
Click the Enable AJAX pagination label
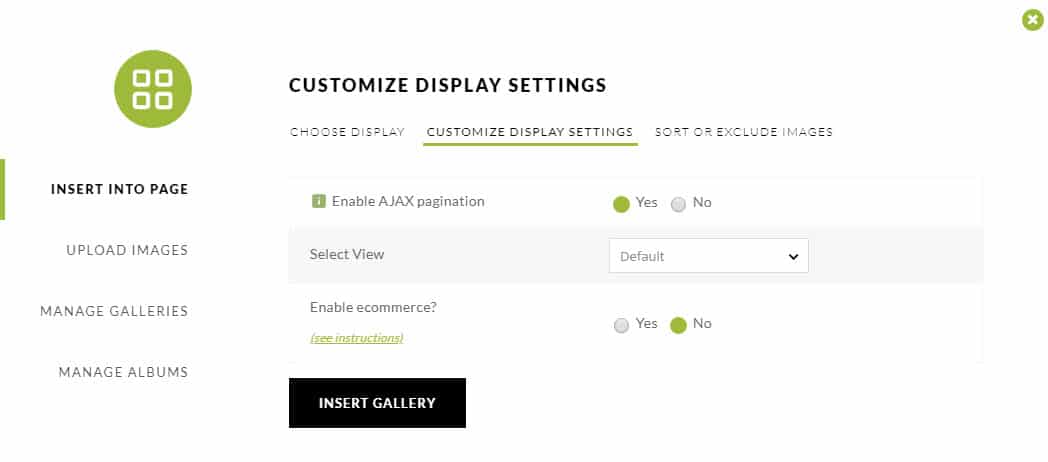pyautogui.click(x=408, y=201)
